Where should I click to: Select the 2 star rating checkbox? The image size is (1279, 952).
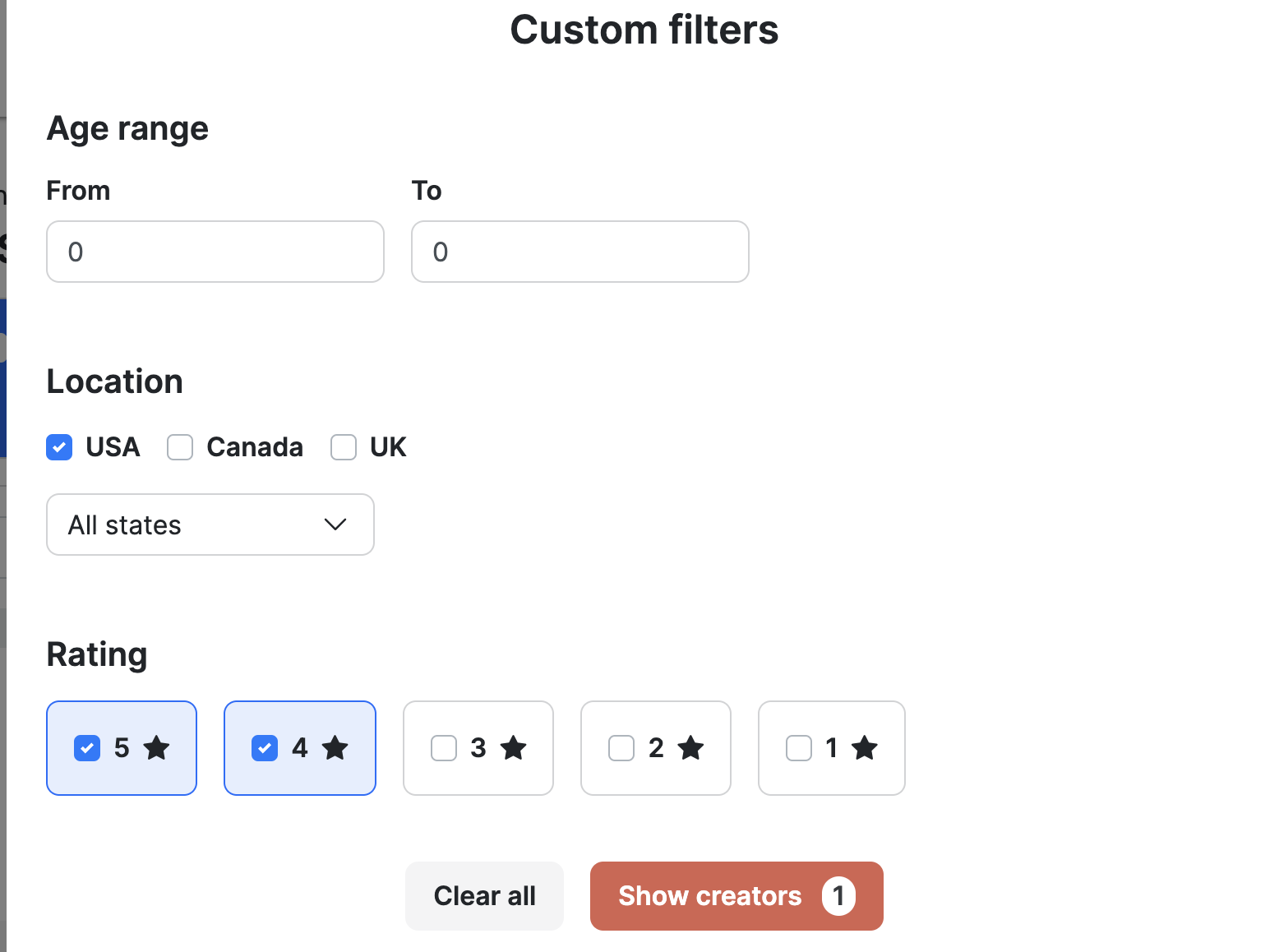tap(621, 748)
